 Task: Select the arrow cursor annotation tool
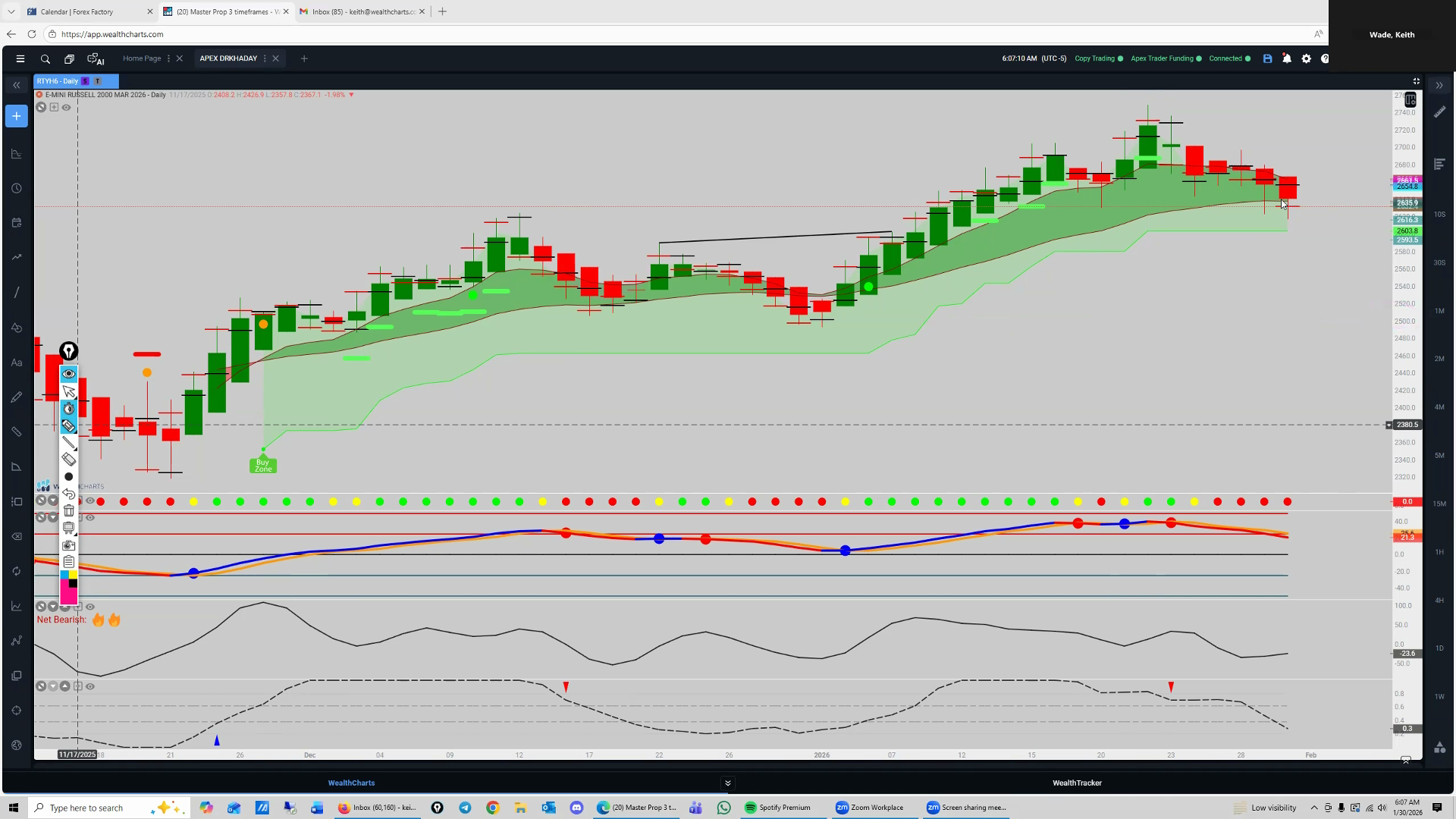coord(69,391)
